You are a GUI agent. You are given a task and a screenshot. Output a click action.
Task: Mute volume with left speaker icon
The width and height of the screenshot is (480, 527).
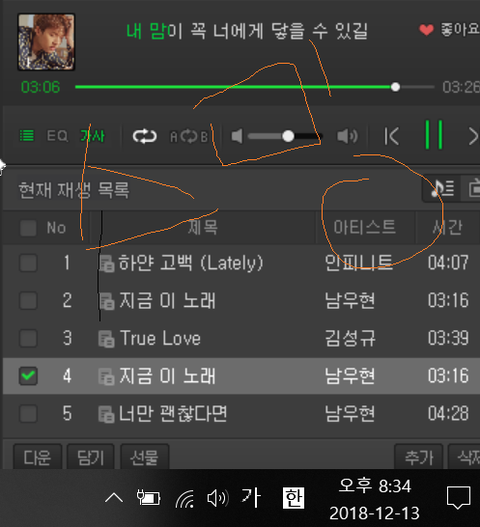[237, 136]
